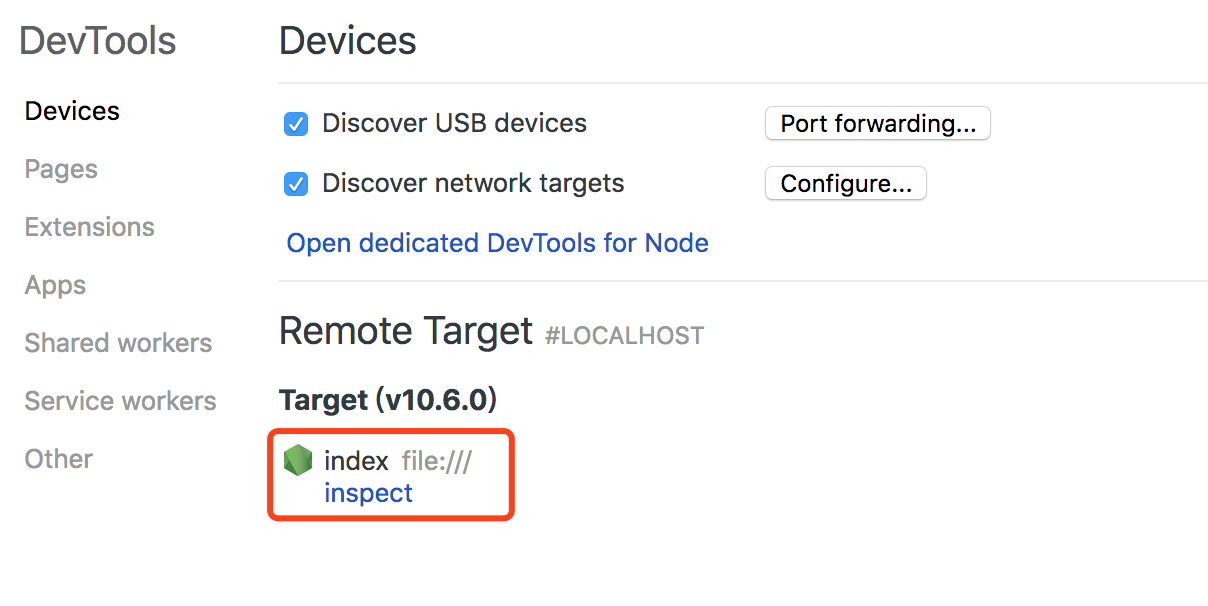Open dedicated DevTools for Node
The height and width of the screenshot is (606, 1208).
pos(497,243)
